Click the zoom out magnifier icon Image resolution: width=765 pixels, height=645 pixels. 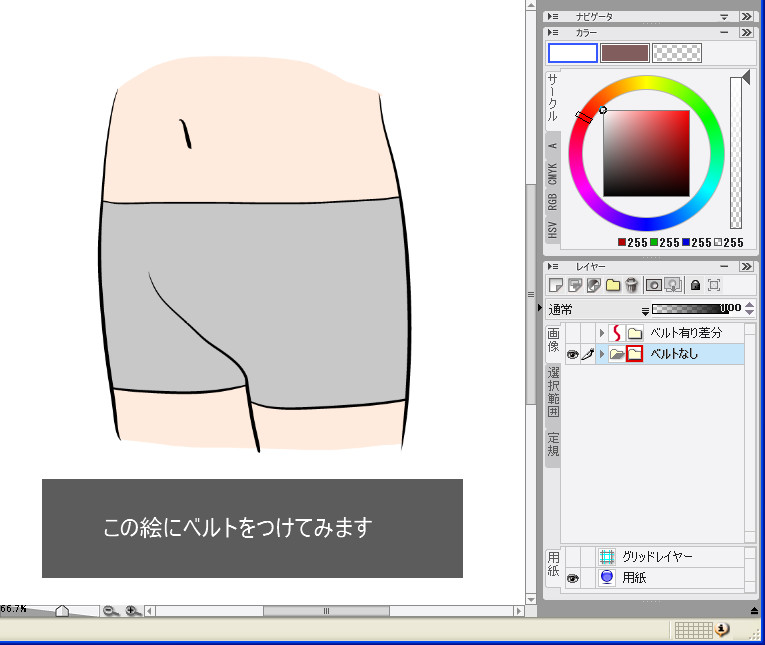pyautogui.click(x=111, y=611)
